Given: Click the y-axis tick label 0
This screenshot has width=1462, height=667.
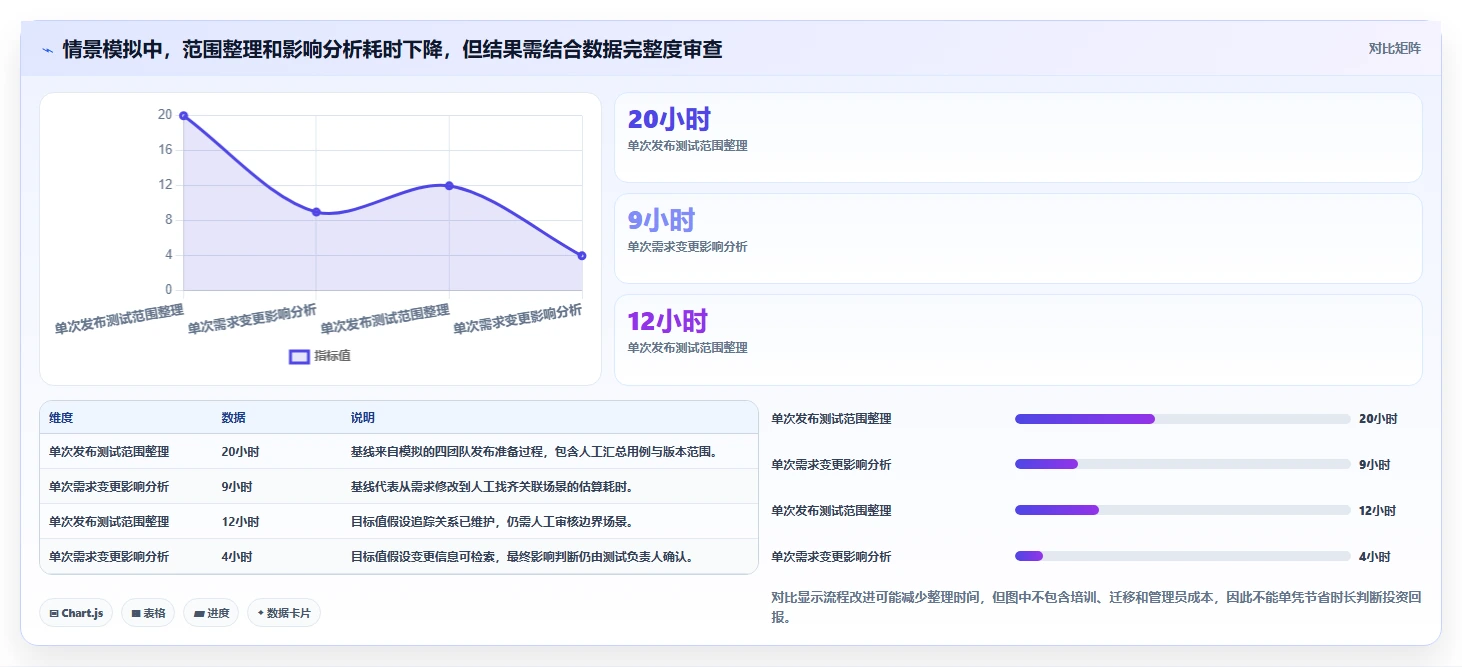Looking at the screenshot, I should (x=169, y=290).
